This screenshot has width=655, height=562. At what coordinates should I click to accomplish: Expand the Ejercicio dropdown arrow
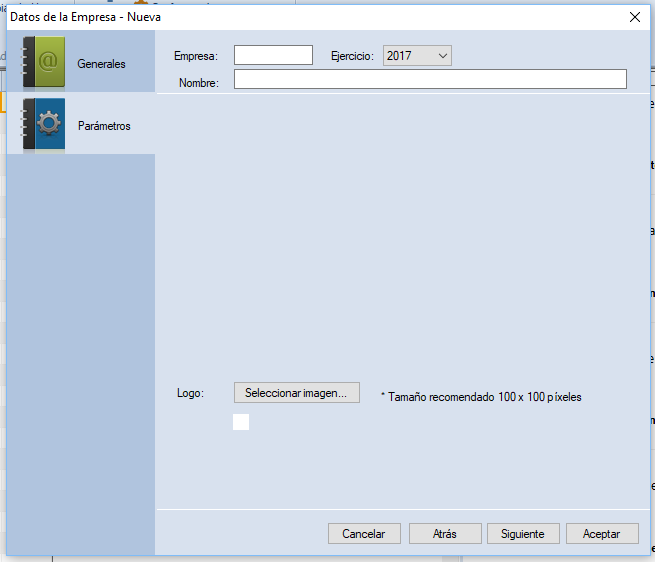click(x=442, y=56)
